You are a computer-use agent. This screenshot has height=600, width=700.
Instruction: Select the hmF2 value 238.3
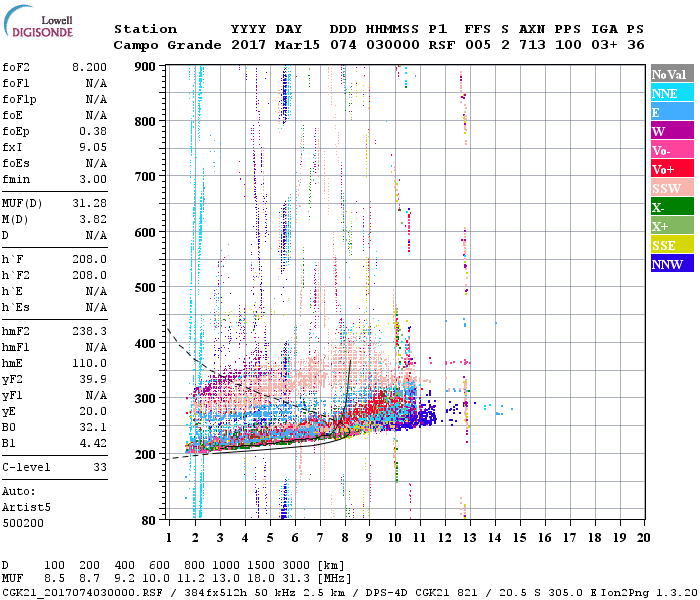[89, 331]
